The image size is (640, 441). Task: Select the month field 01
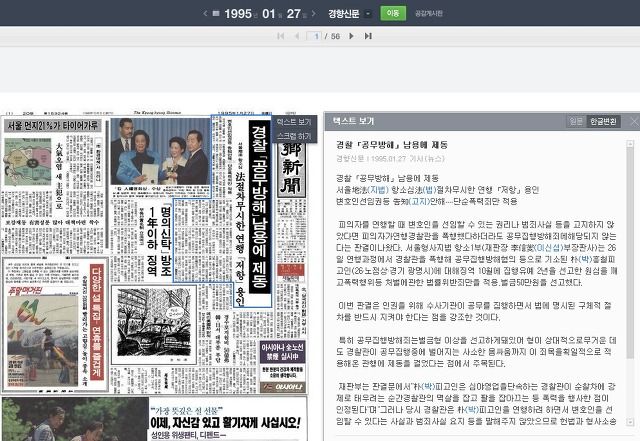click(269, 13)
